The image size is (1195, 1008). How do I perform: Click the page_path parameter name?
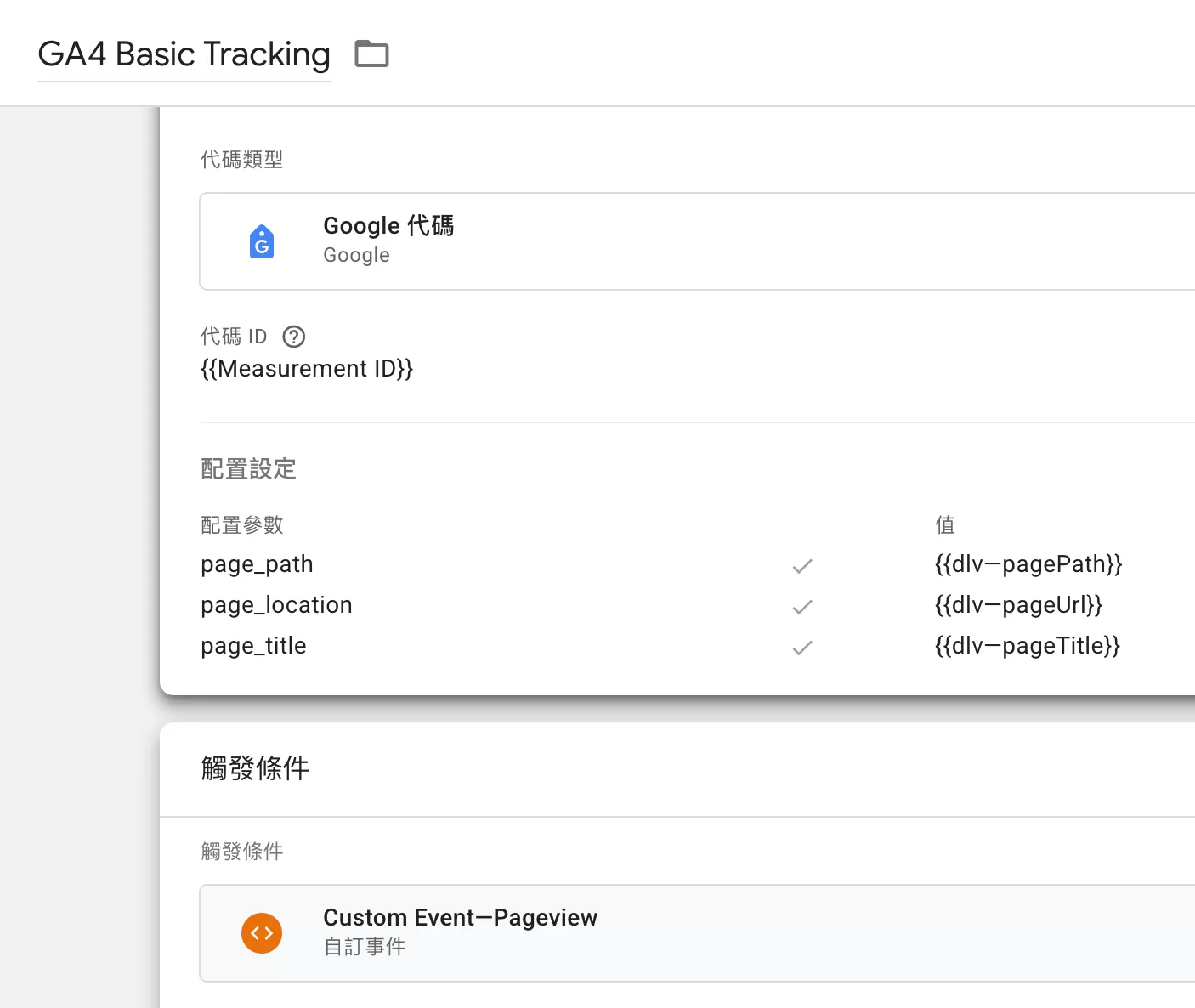(257, 564)
